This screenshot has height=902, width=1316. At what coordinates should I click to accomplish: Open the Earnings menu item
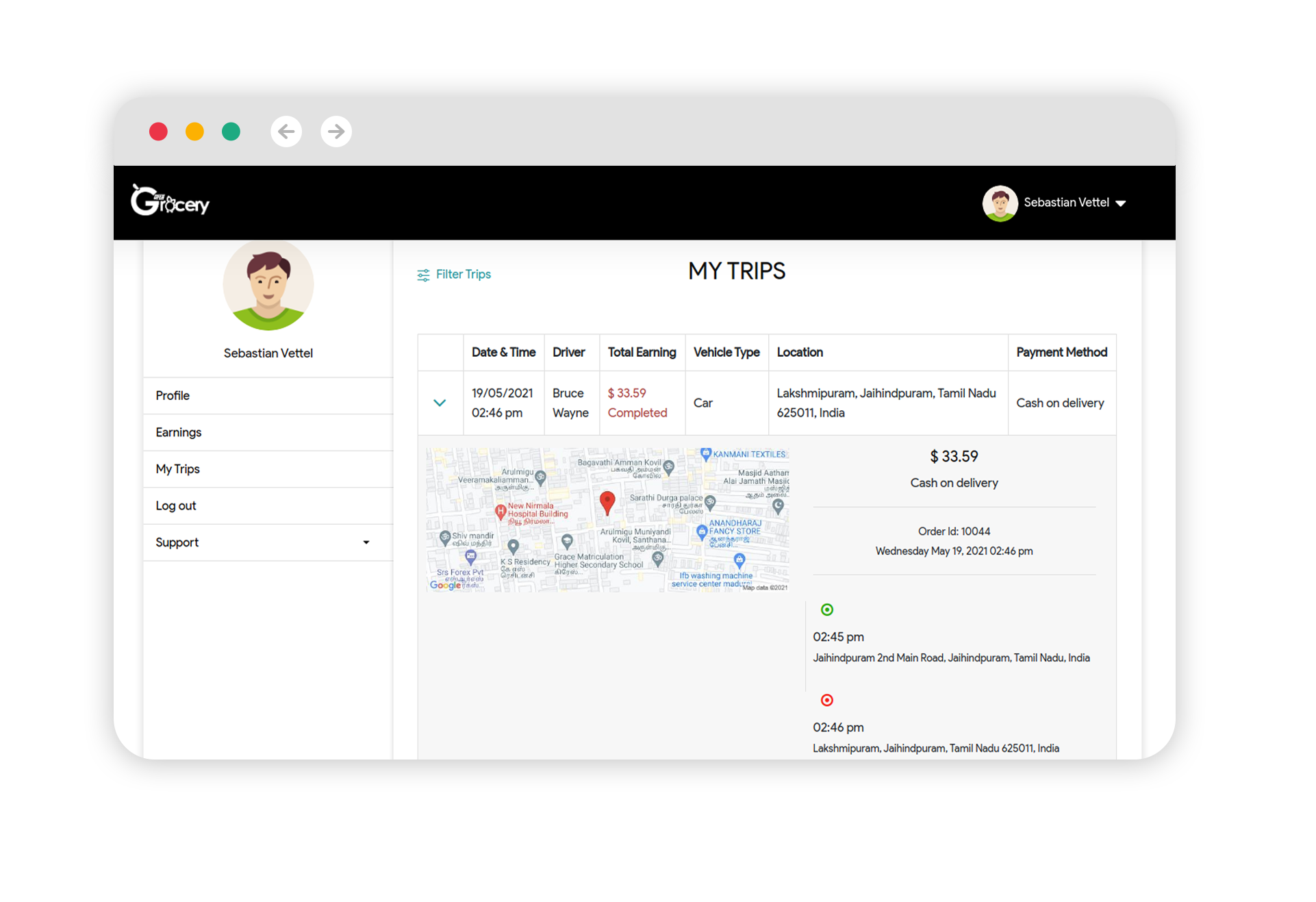point(268,433)
